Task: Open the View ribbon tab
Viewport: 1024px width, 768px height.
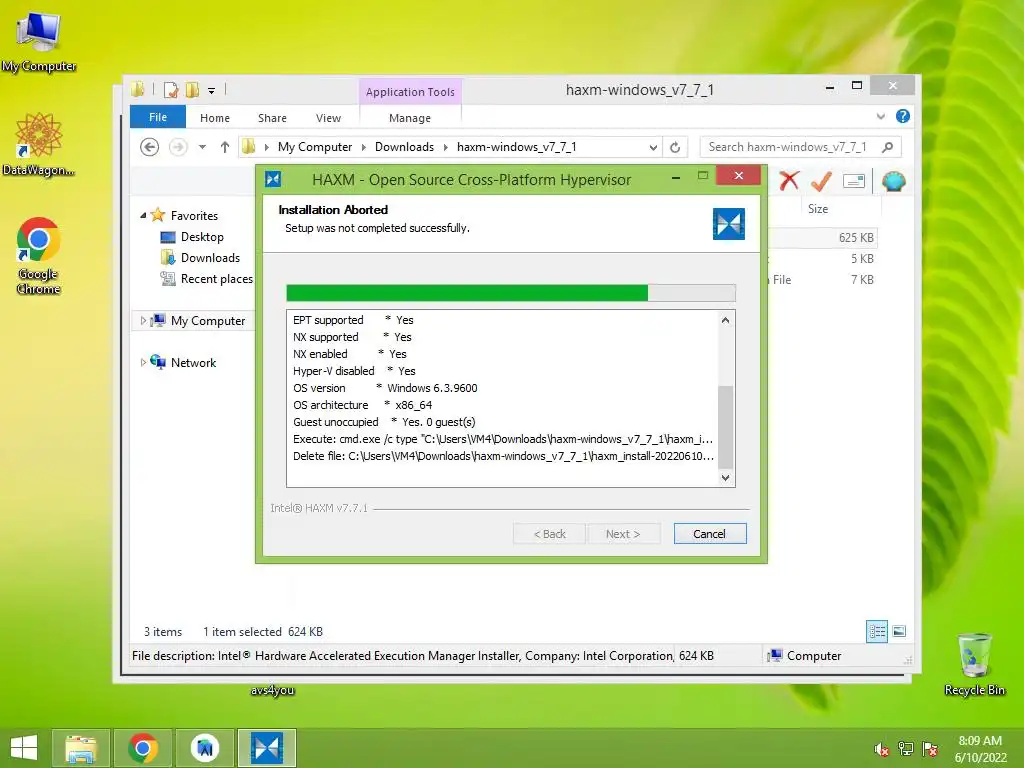Action: [328, 118]
